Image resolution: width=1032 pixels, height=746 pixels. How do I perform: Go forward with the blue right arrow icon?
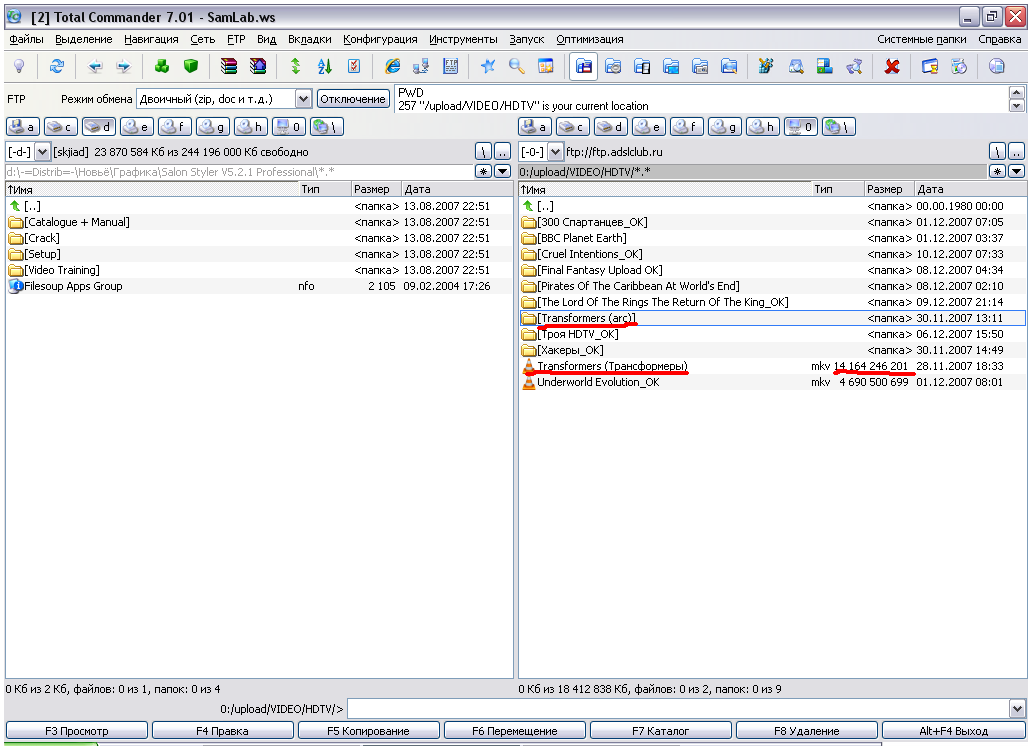pos(124,67)
